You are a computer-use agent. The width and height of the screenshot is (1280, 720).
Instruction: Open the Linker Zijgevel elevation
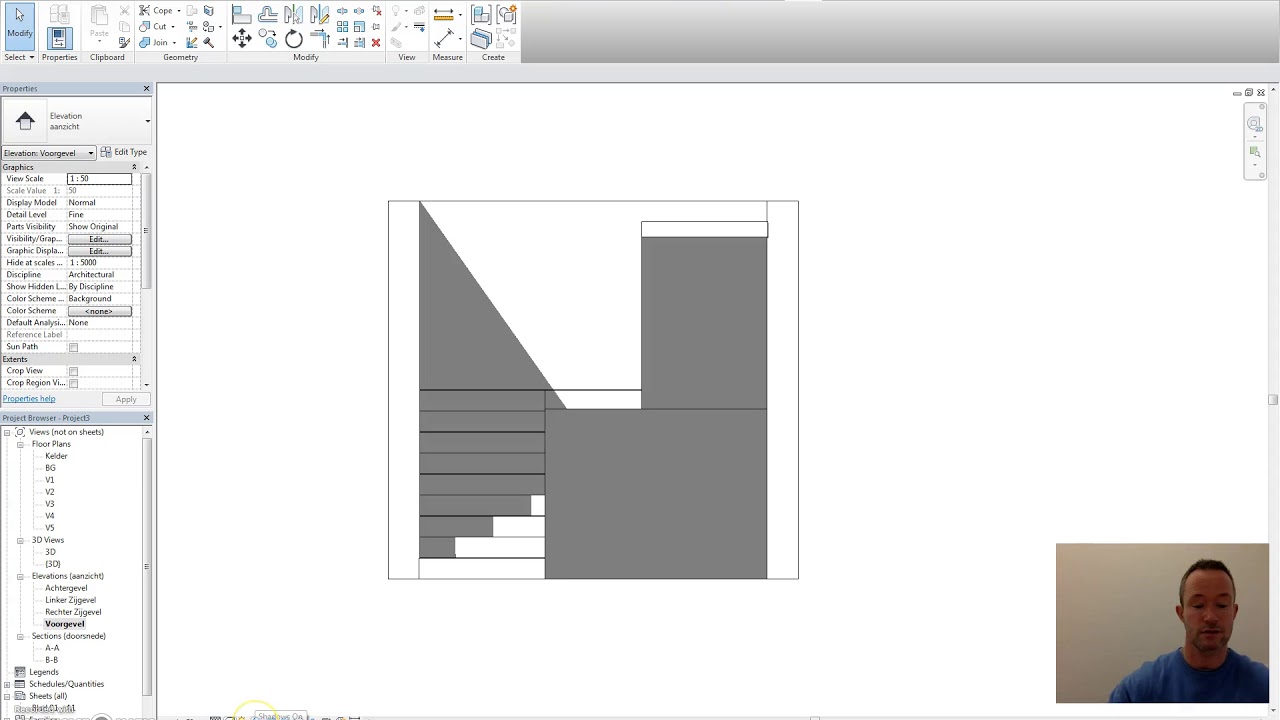click(x=70, y=600)
